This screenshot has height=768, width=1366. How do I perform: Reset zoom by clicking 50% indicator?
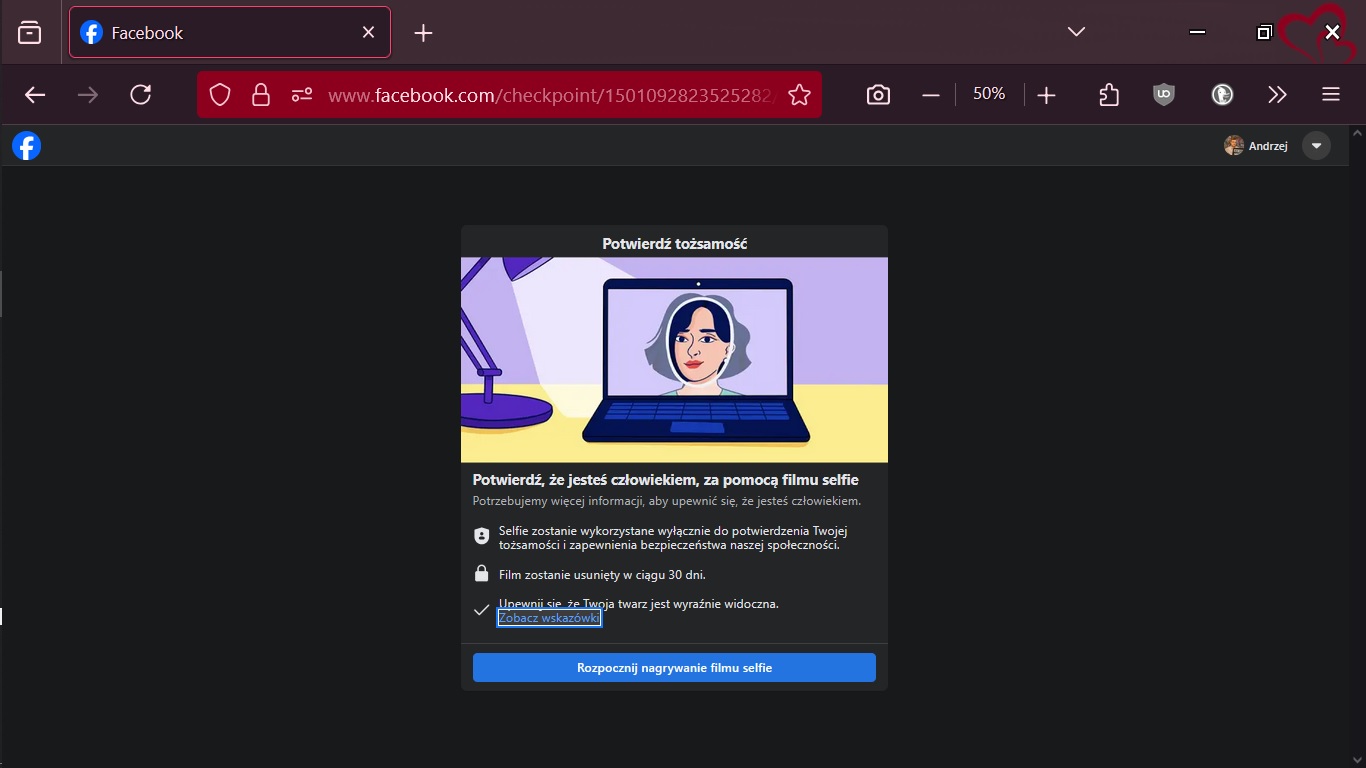click(x=989, y=94)
